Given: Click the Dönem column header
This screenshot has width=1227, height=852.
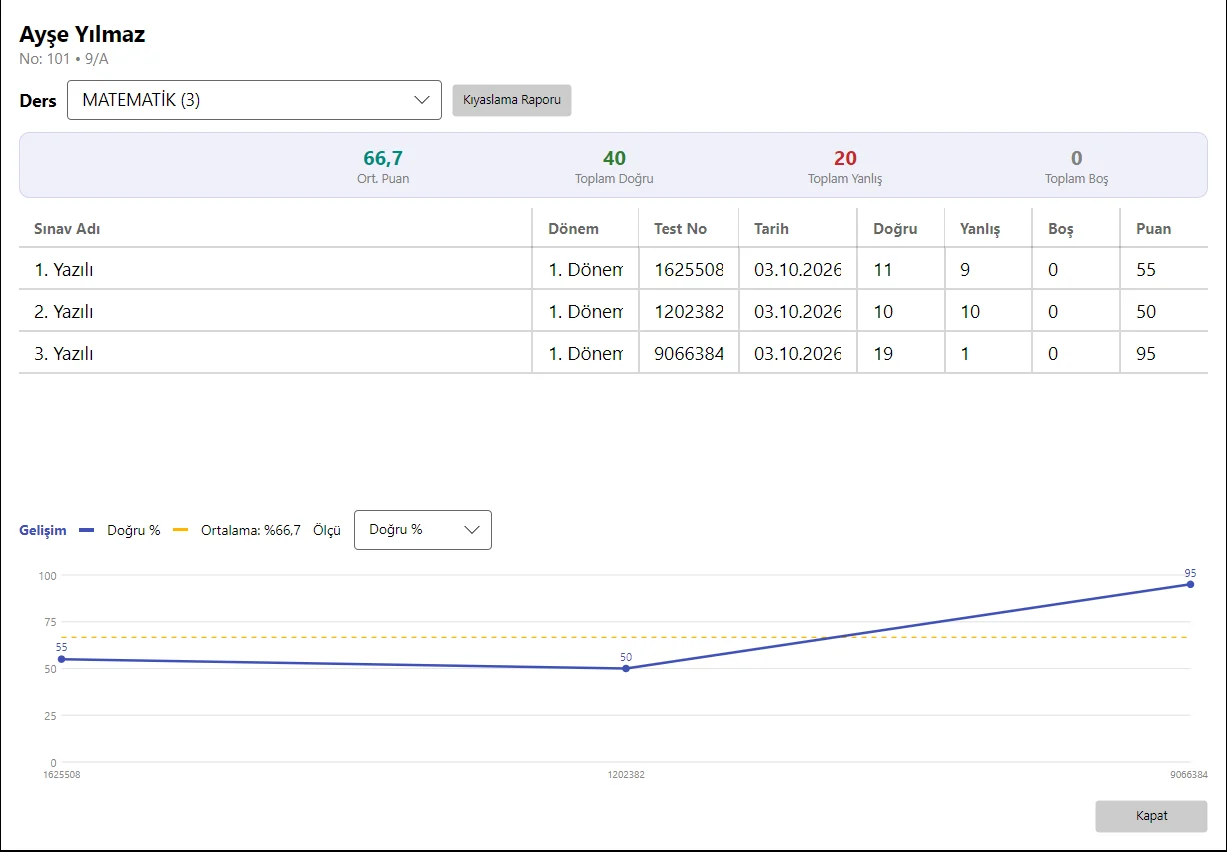Looking at the screenshot, I should point(573,229).
